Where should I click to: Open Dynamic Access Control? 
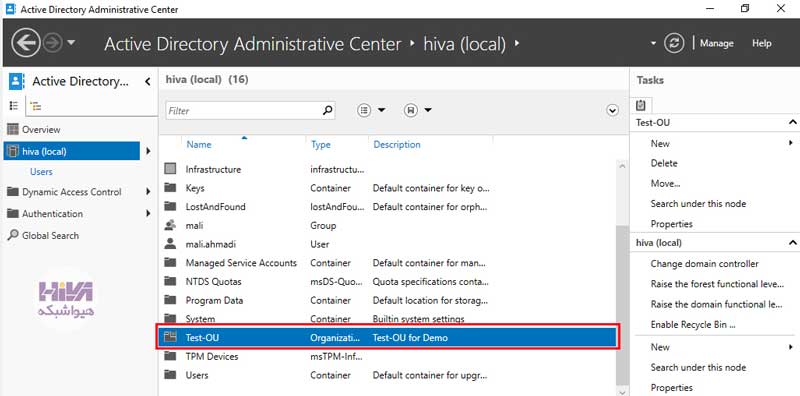point(71,192)
